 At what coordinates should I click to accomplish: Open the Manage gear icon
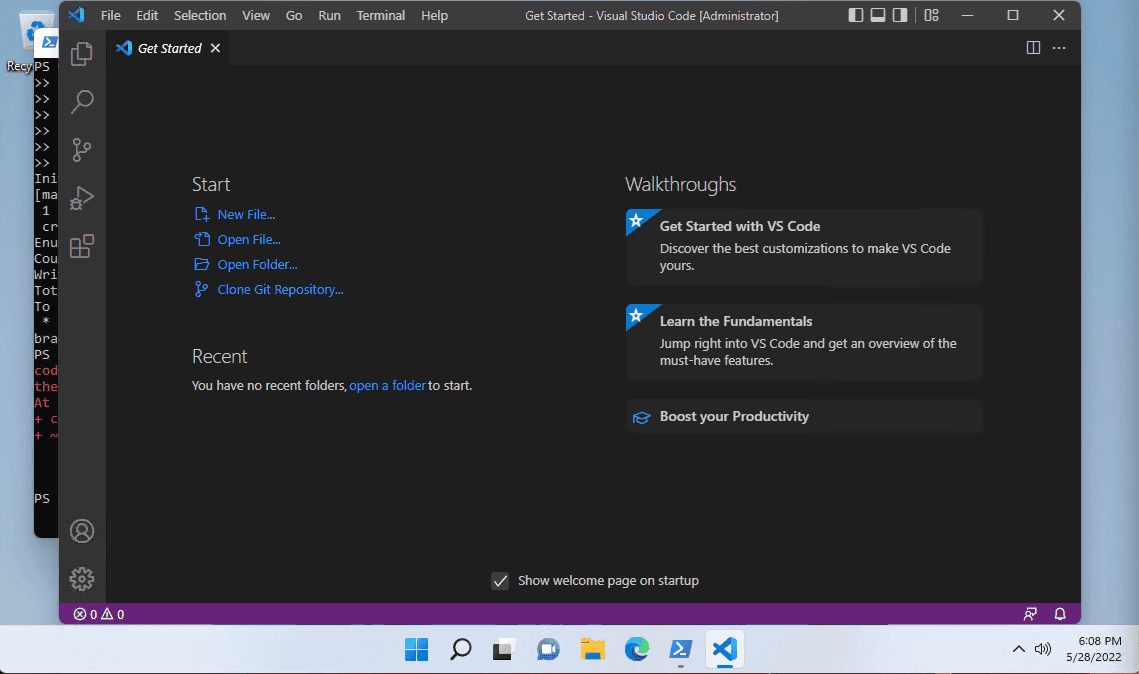tap(82, 579)
